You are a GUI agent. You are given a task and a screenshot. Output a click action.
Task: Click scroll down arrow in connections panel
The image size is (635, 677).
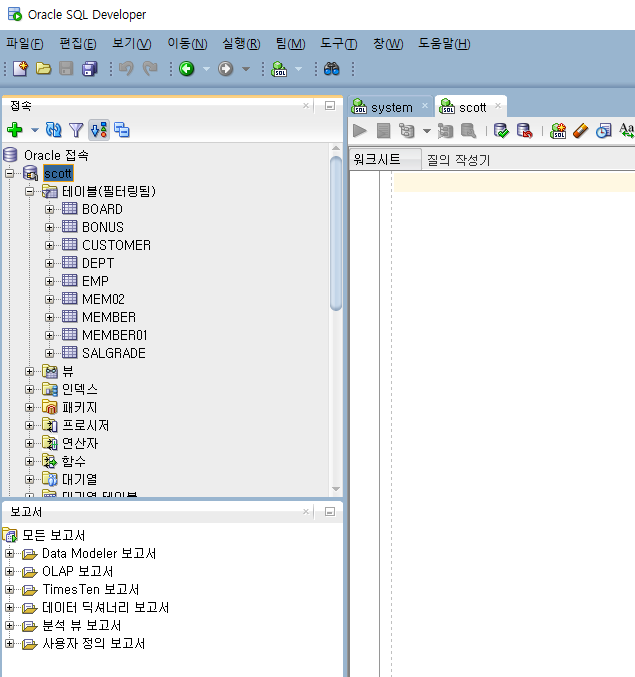(336, 489)
